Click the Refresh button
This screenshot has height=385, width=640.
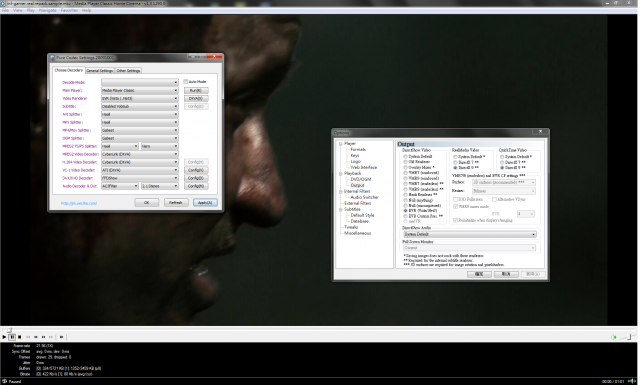[x=176, y=203]
